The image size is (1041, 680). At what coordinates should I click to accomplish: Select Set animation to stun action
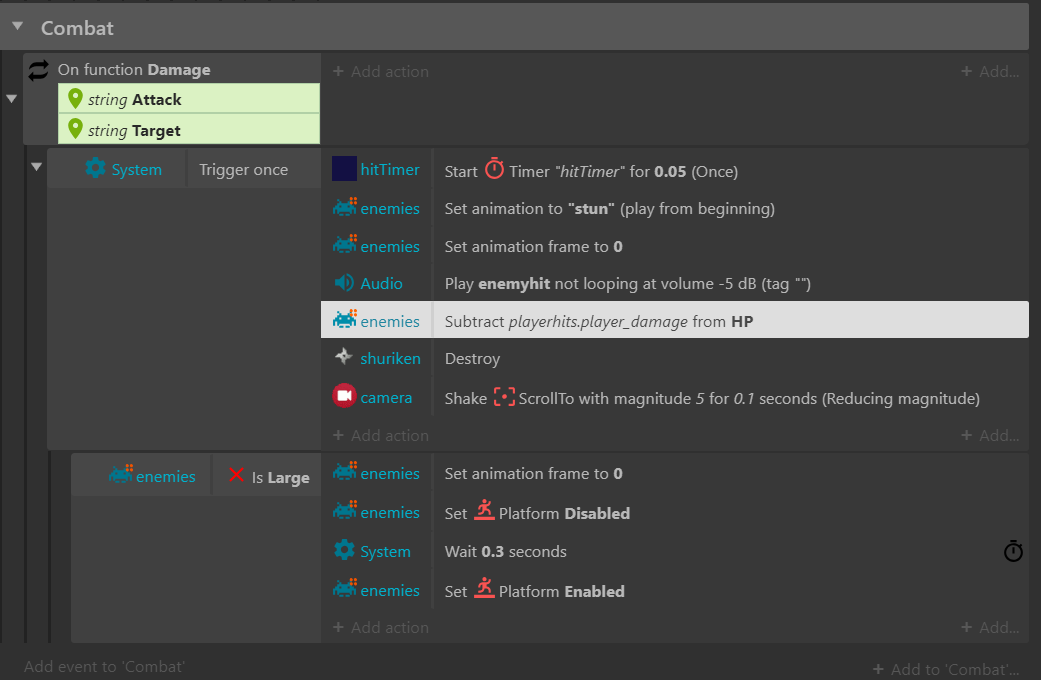click(x=609, y=209)
